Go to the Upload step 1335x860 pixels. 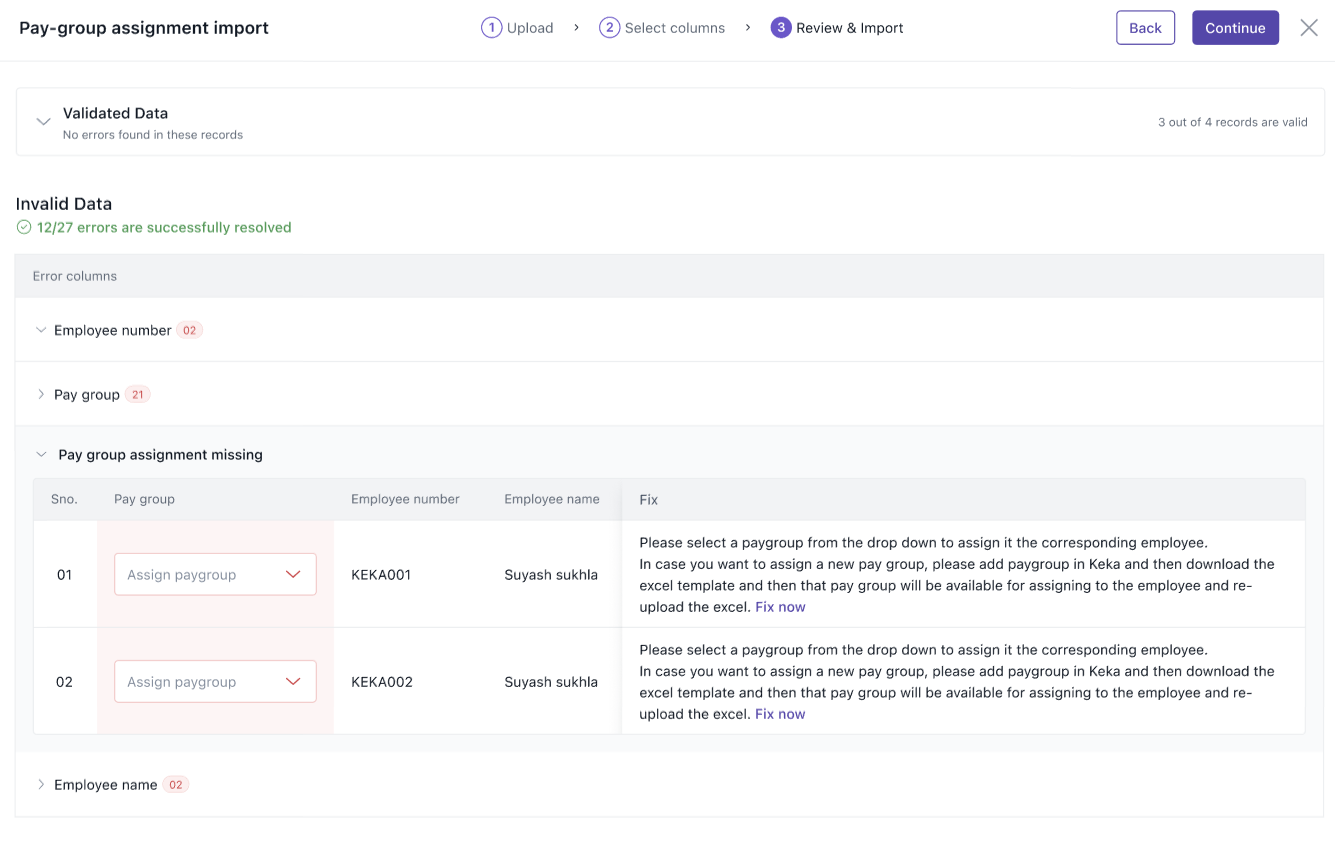tap(529, 28)
